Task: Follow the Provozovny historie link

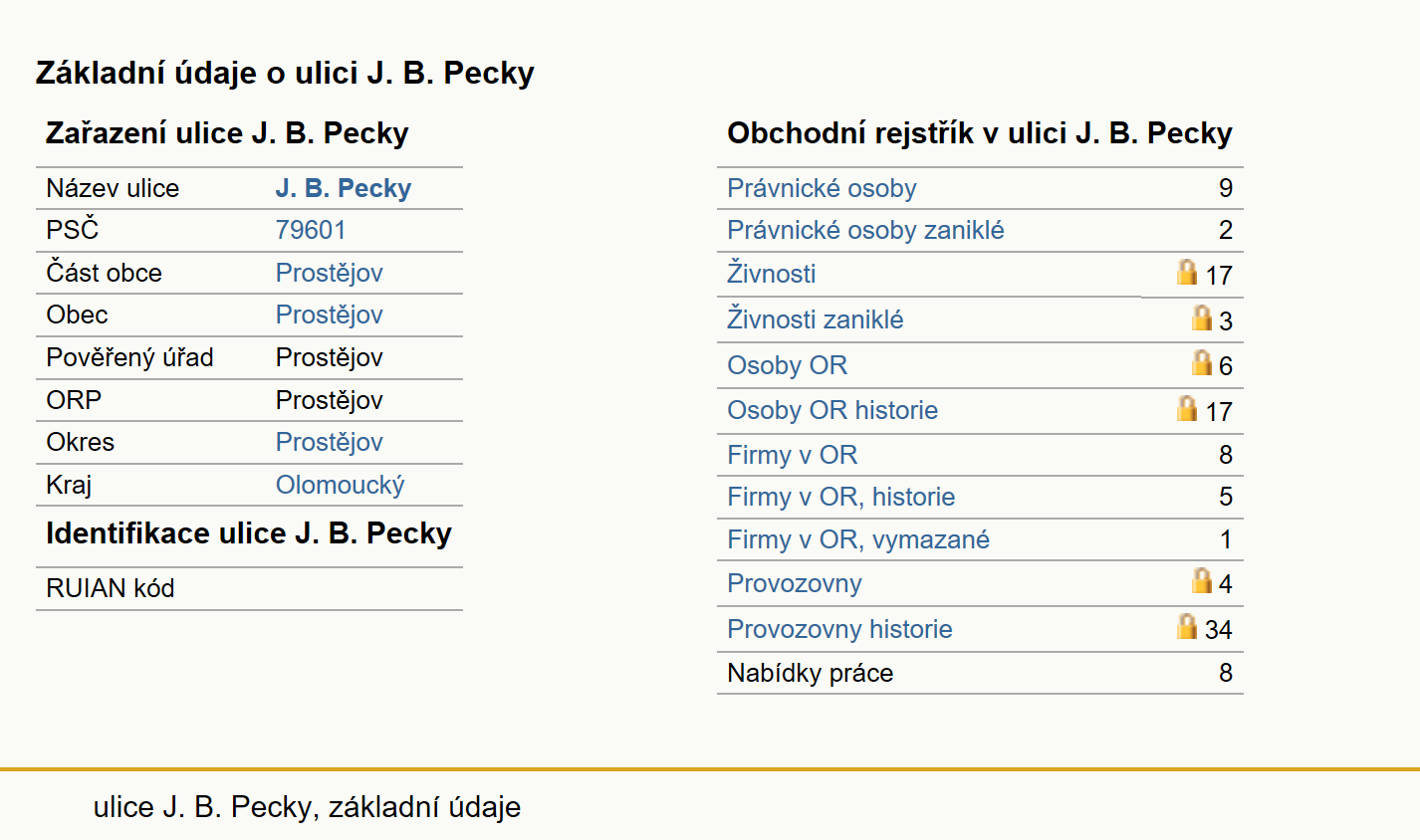Action: [x=839, y=629]
